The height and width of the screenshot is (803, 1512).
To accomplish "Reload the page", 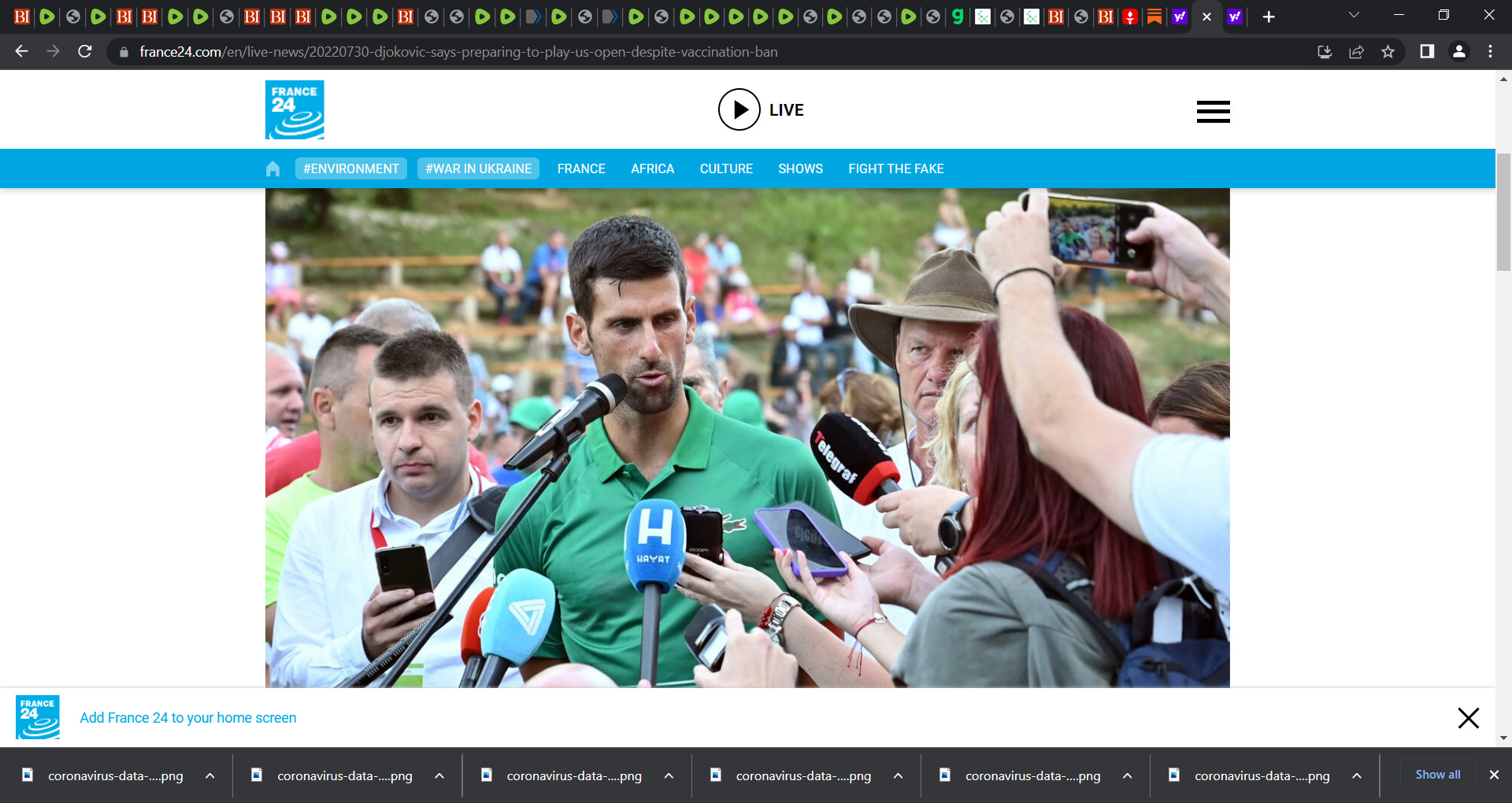I will 85,51.
